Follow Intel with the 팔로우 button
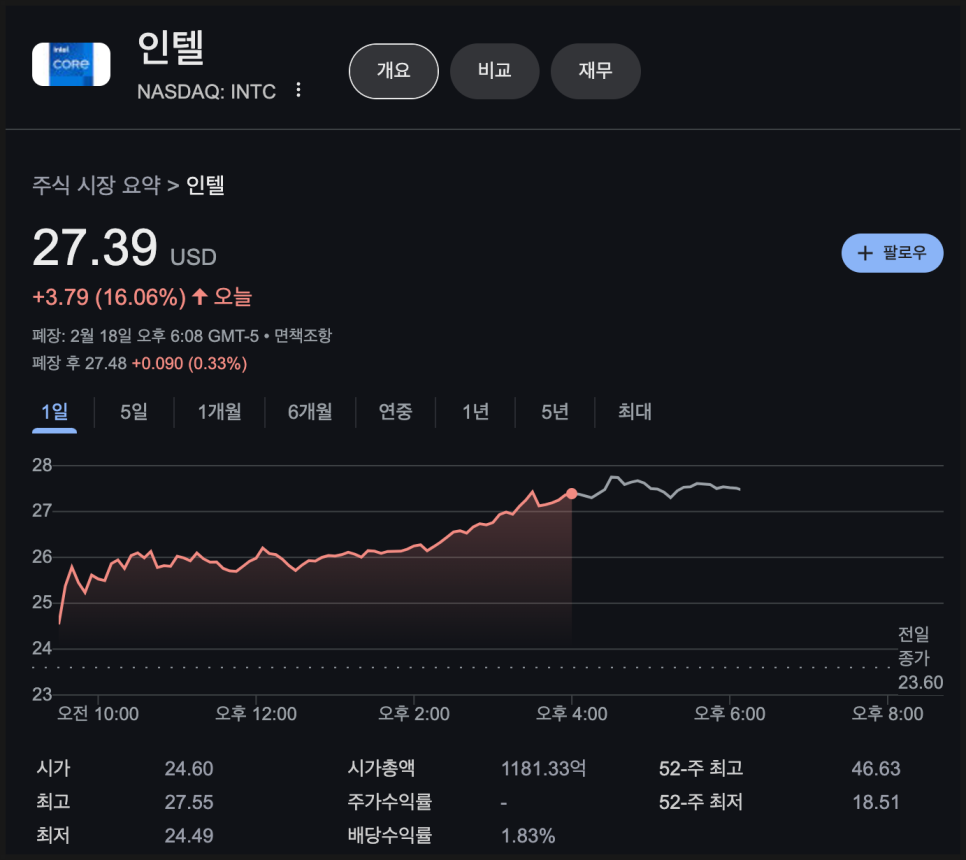 coord(892,253)
